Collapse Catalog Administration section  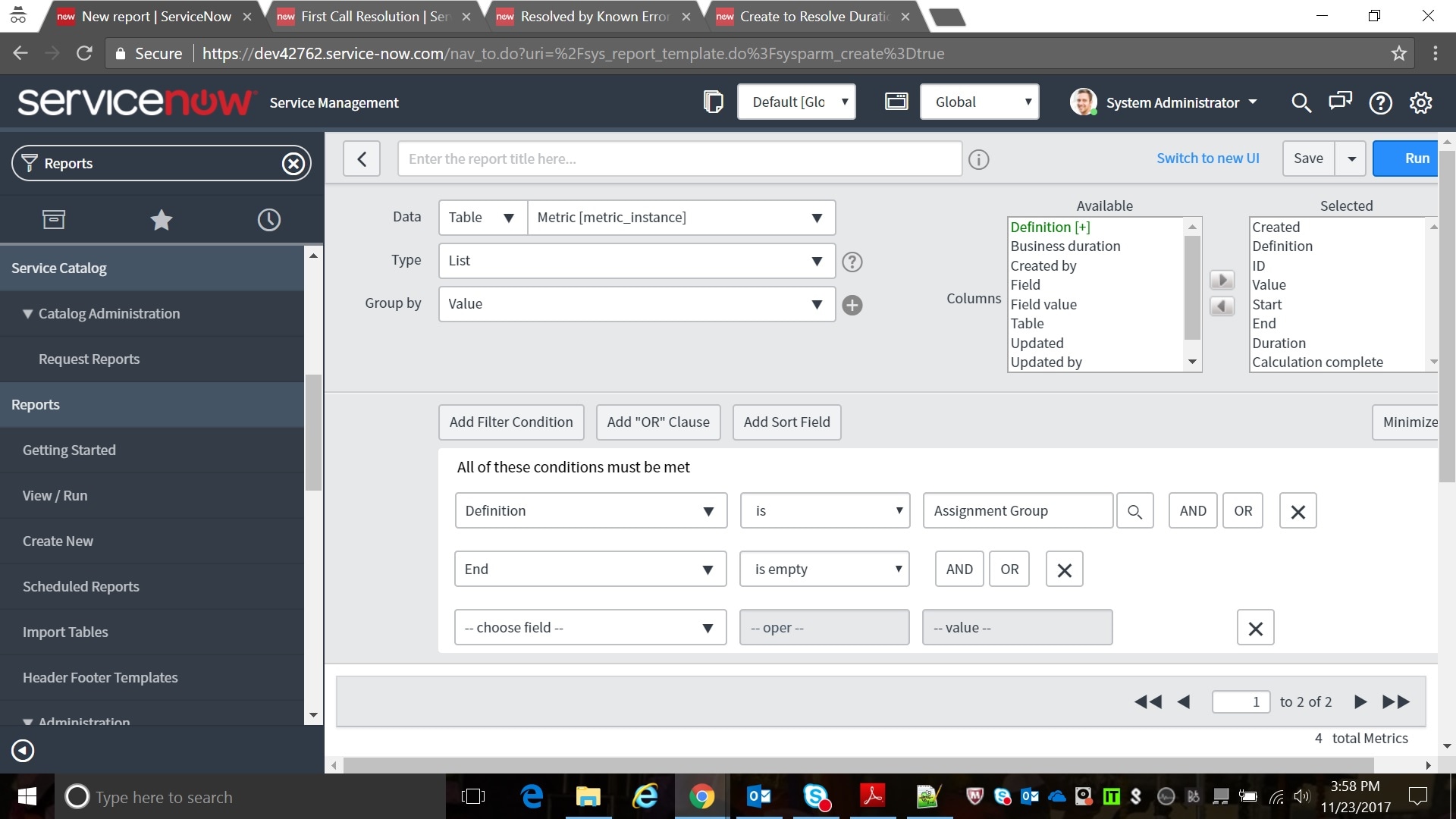click(27, 314)
